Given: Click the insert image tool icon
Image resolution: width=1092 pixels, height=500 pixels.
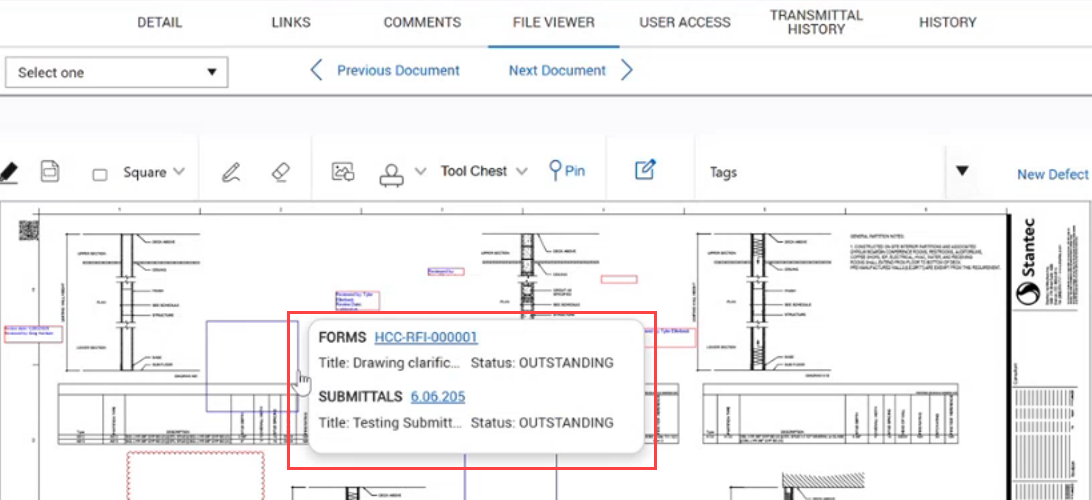Looking at the screenshot, I should [343, 172].
